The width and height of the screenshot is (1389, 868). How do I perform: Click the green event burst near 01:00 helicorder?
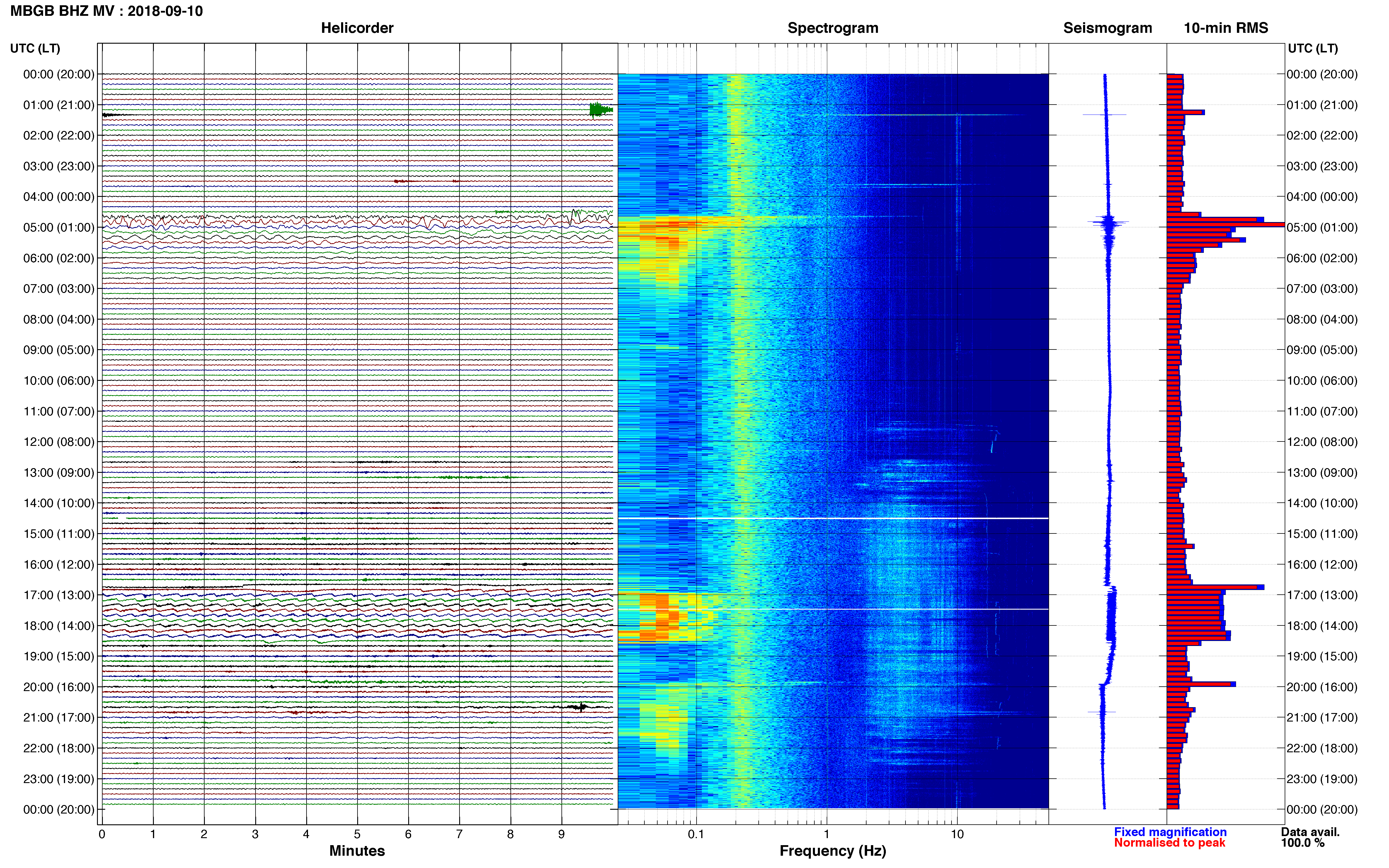click(x=601, y=110)
